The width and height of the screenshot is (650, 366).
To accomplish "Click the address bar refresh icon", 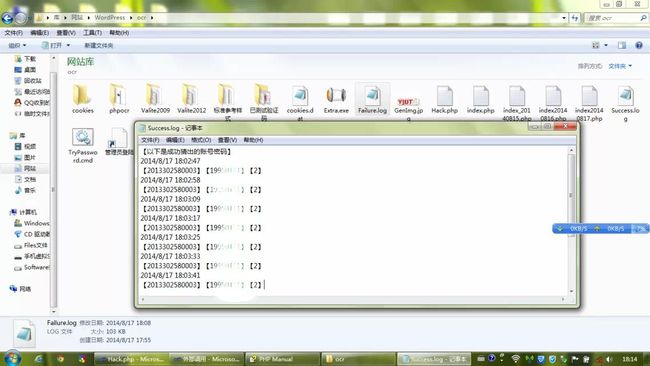I will point(575,18).
